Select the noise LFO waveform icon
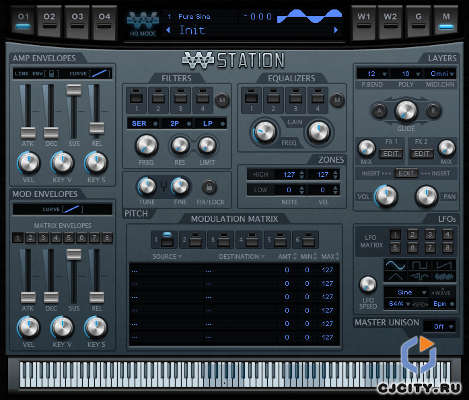Viewport: 469px width, 400px height. 444,276
